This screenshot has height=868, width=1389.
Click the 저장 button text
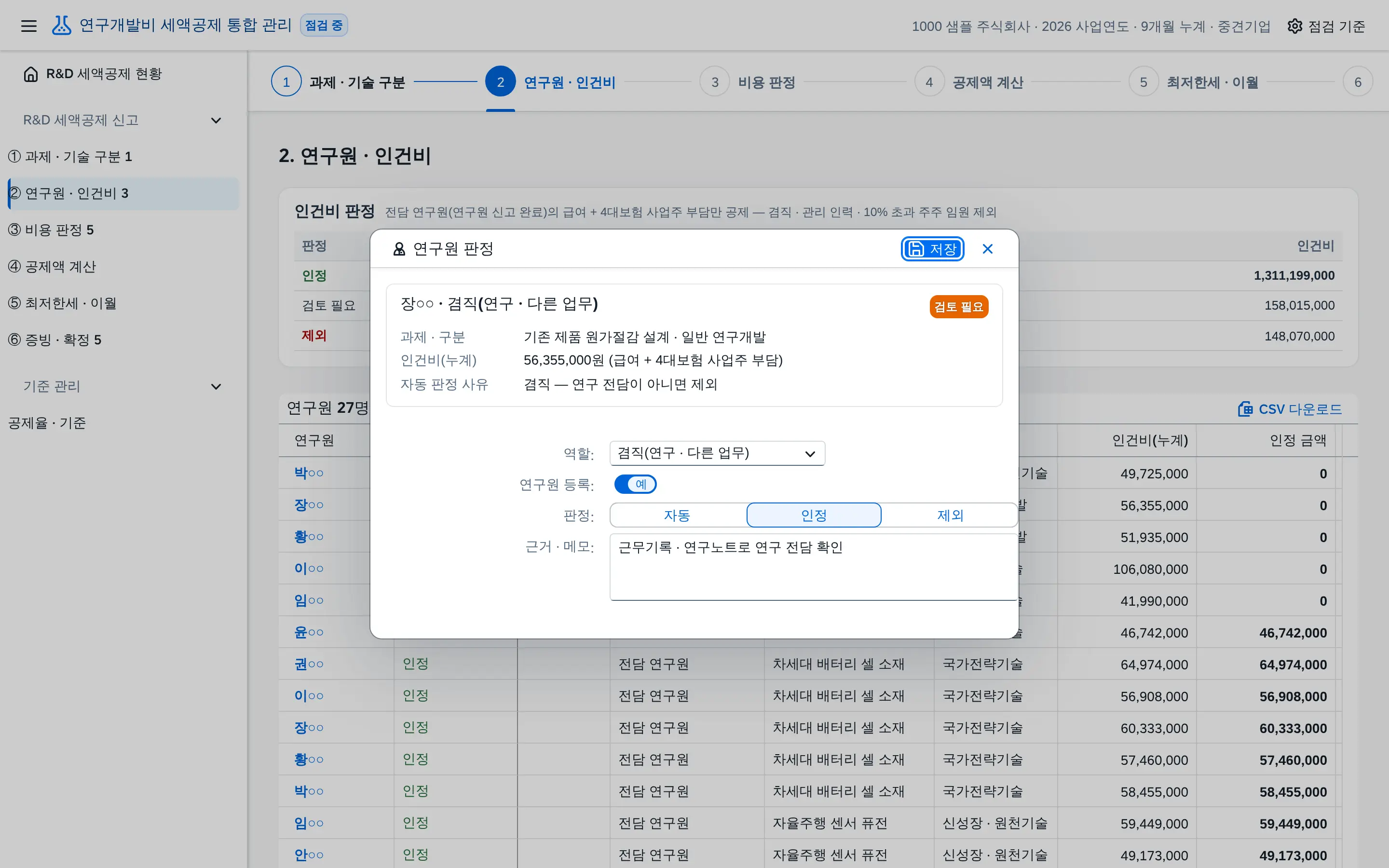click(943, 248)
